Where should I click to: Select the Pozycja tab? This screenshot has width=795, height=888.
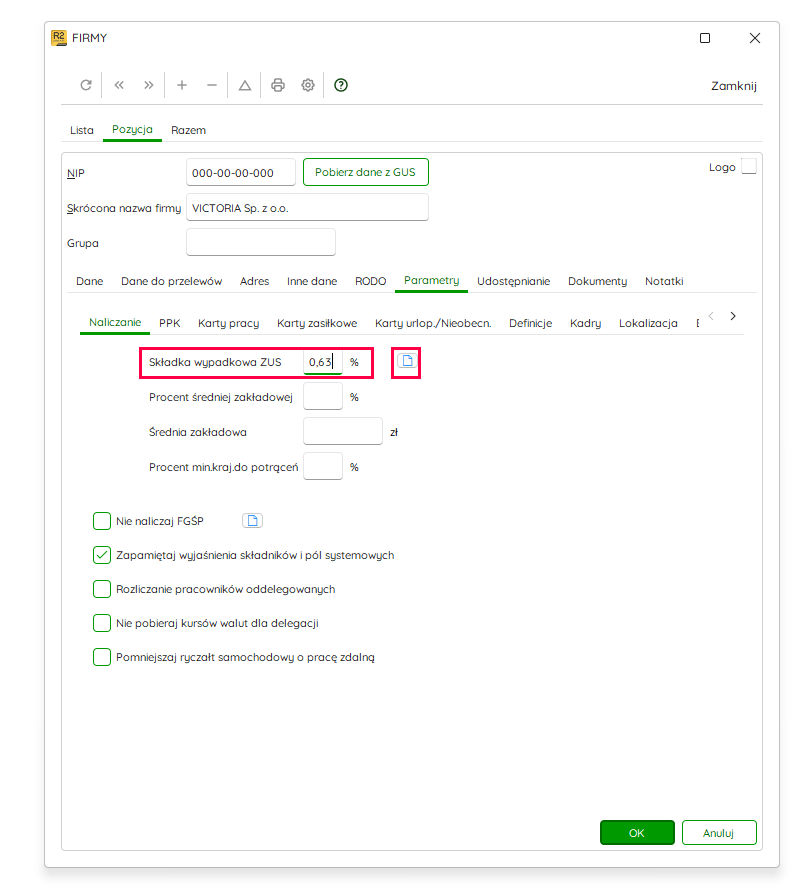pos(132,130)
